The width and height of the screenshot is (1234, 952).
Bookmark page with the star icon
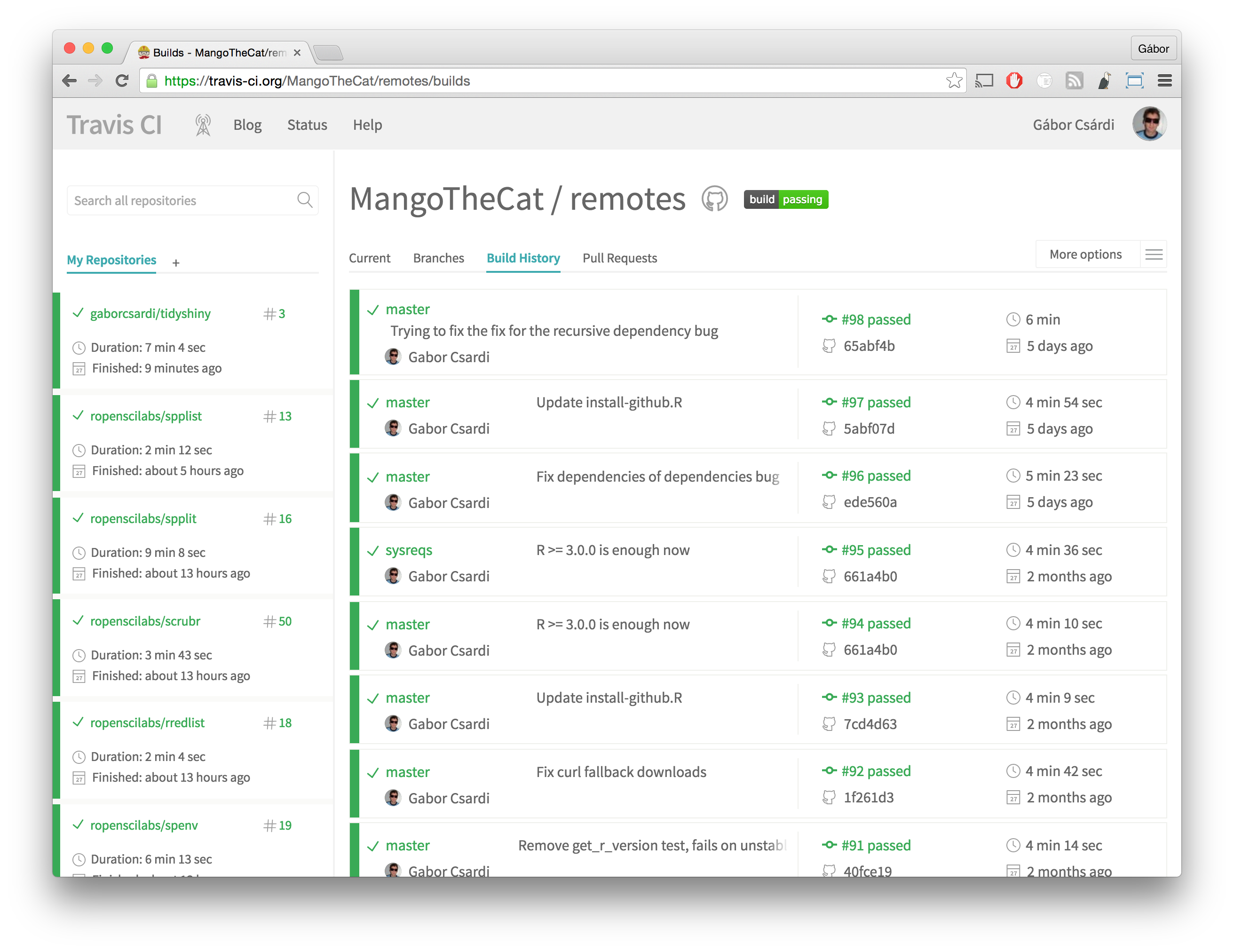pyautogui.click(x=954, y=81)
